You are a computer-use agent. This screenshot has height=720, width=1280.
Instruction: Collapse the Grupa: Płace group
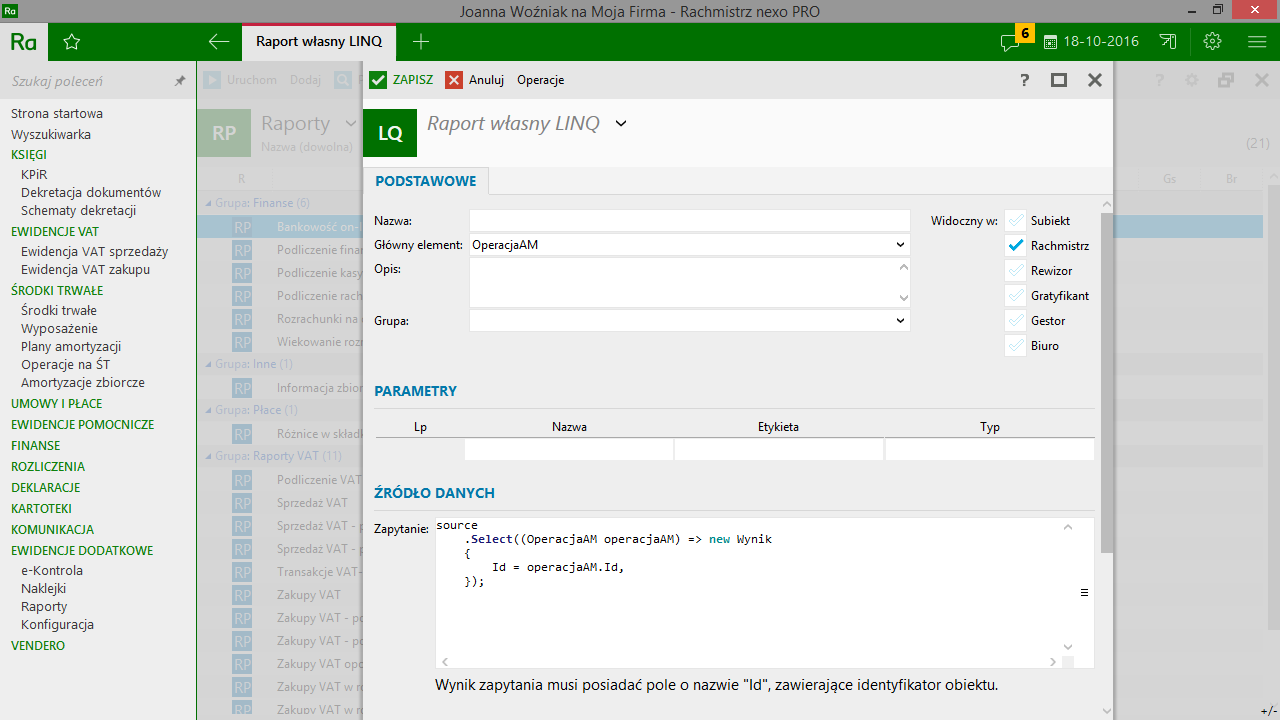pyautogui.click(x=207, y=410)
